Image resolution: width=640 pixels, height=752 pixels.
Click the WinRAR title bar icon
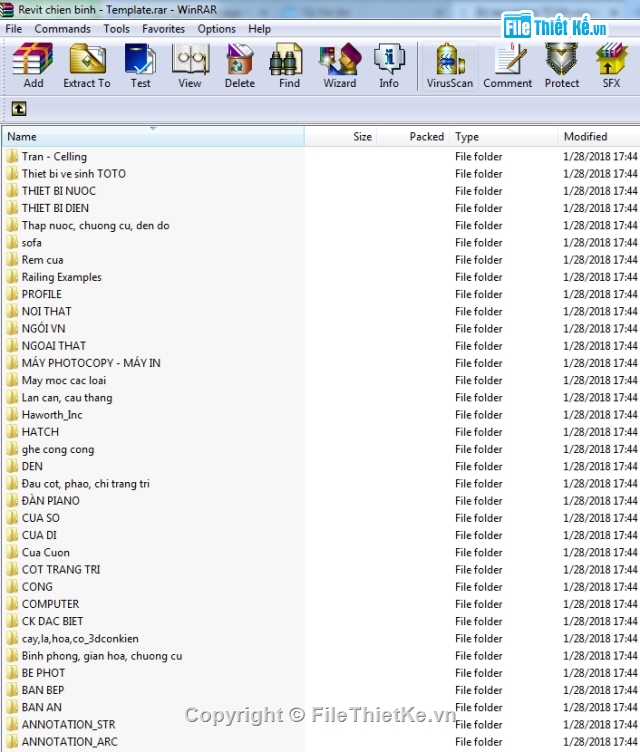click(7, 9)
